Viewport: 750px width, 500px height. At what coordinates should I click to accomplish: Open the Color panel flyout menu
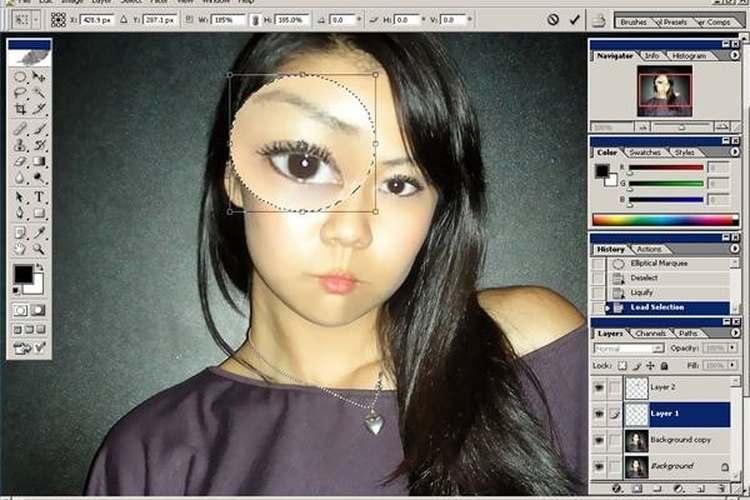(735, 152)
